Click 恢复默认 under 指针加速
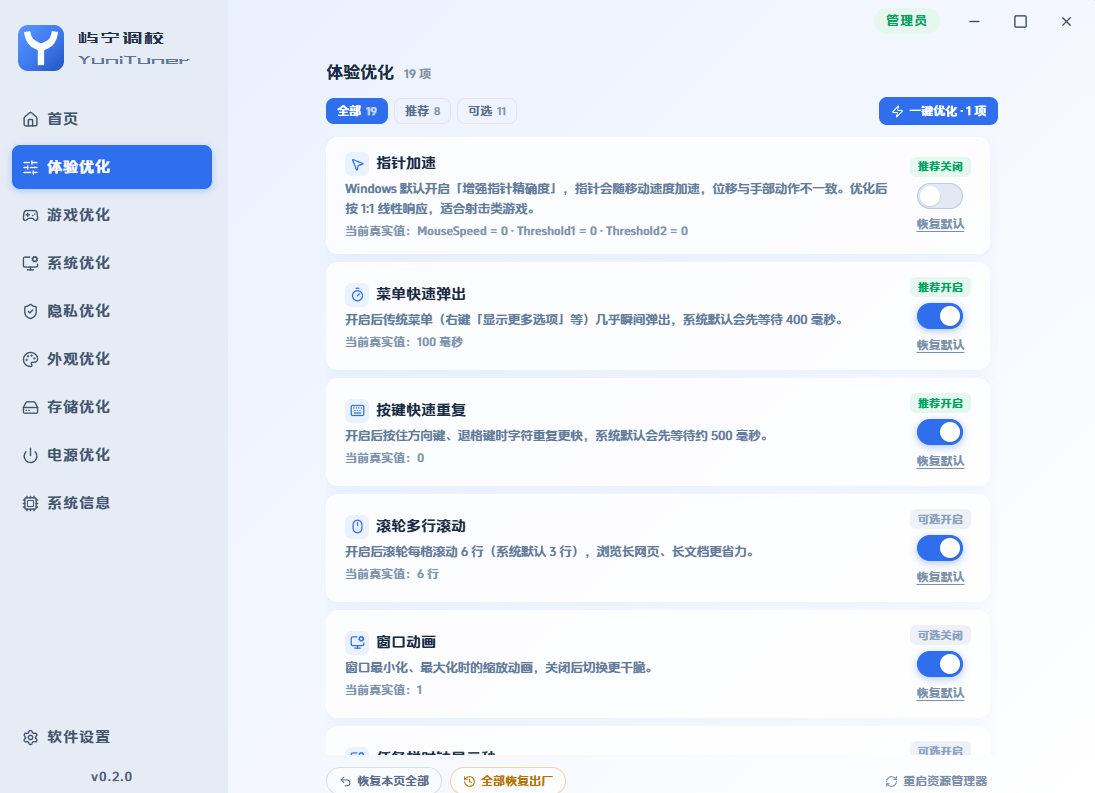 pos(940,225)
